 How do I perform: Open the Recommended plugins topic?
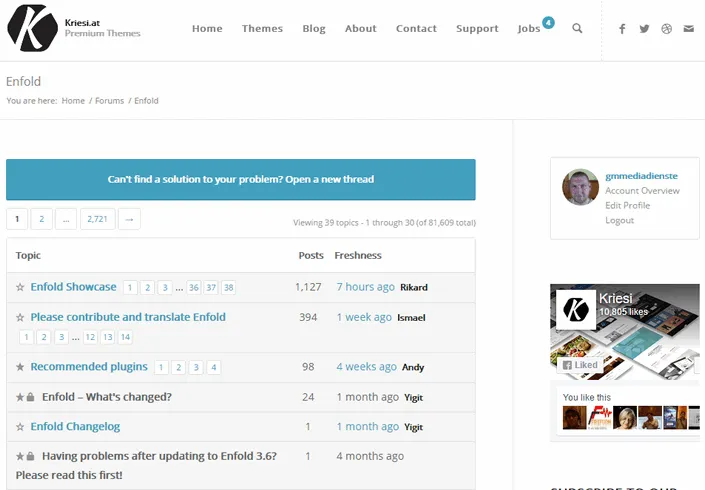coord(89,366)
